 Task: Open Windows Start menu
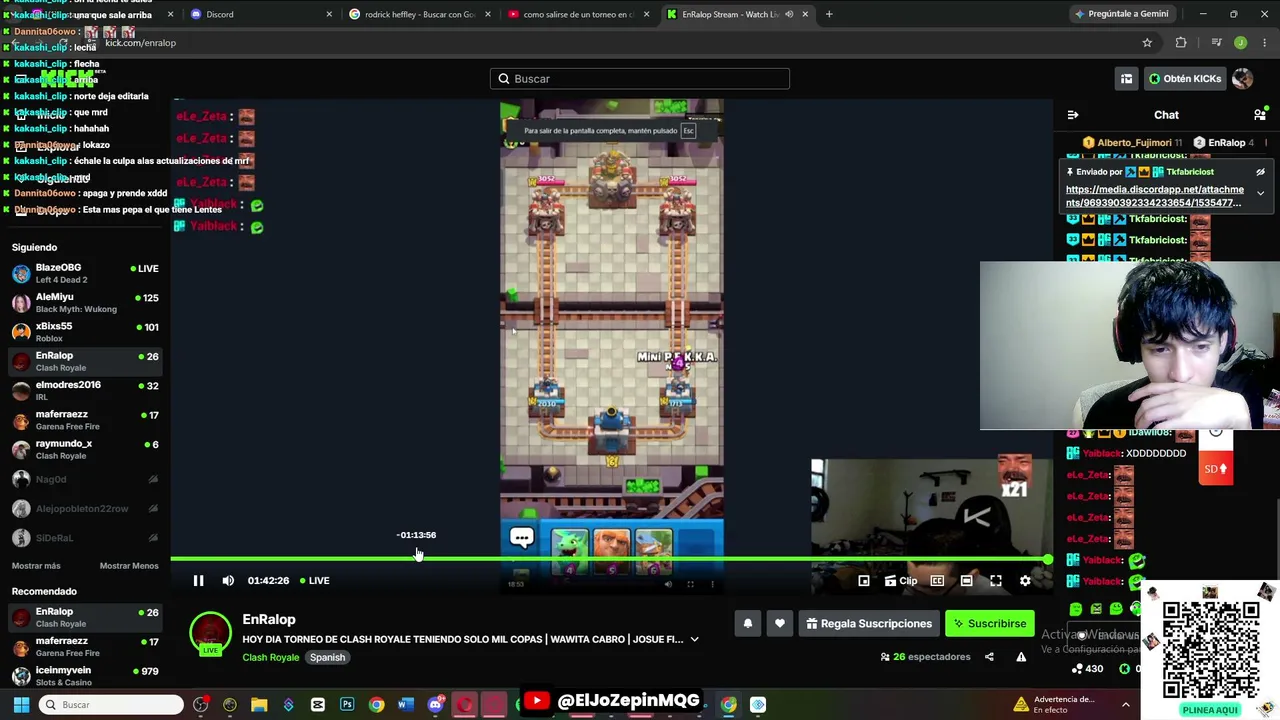click(x=21, y=705)
